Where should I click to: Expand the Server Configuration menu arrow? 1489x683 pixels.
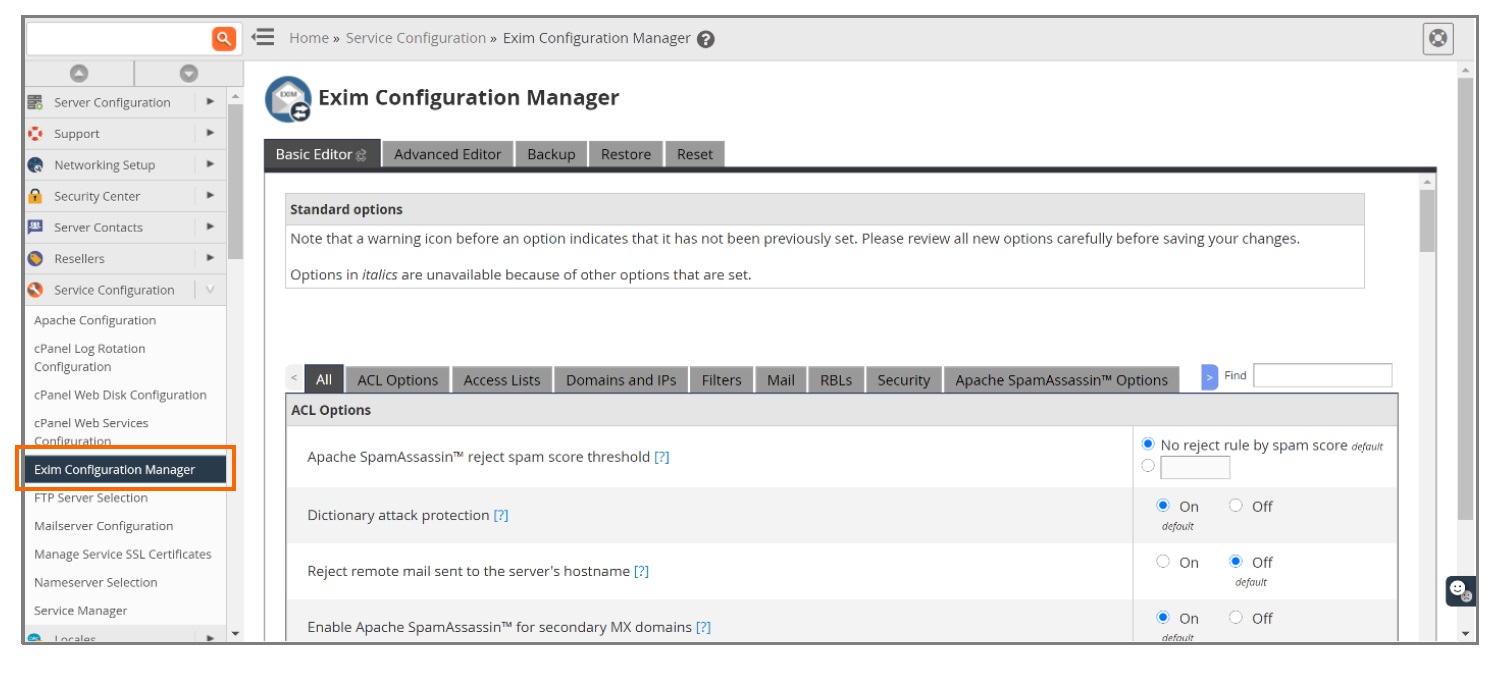tap(210, 102)
